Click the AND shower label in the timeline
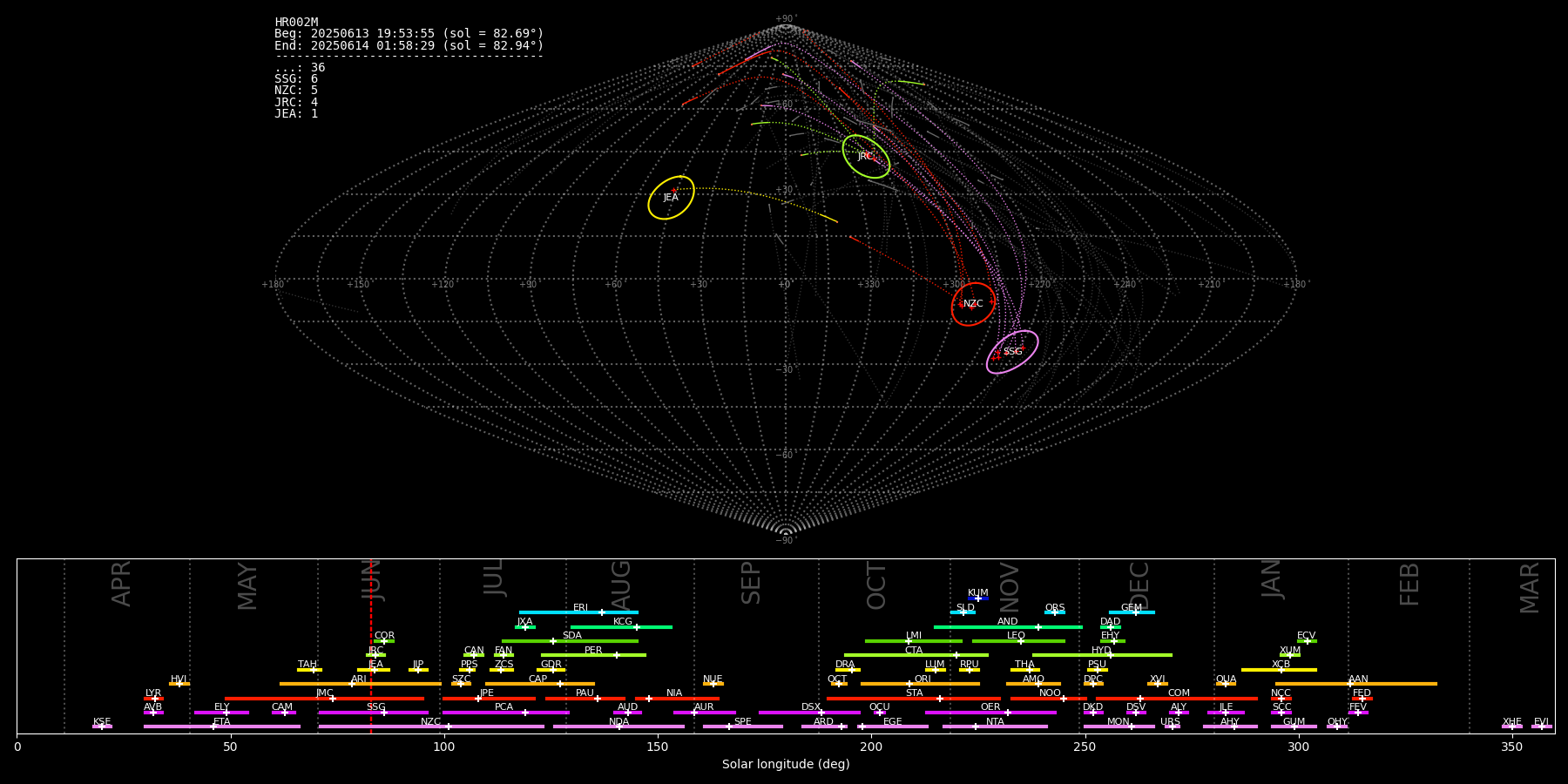This screenshot has width=1568, height=784. coord(1008,622)
